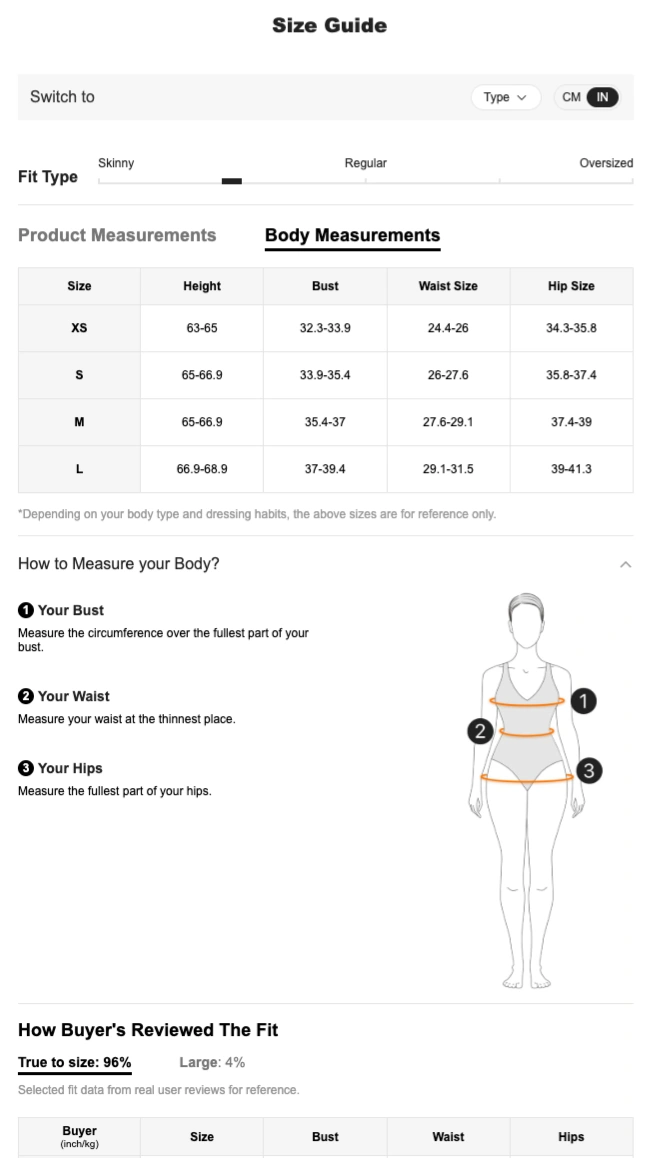Show True to size 96% reviews

75,1062
